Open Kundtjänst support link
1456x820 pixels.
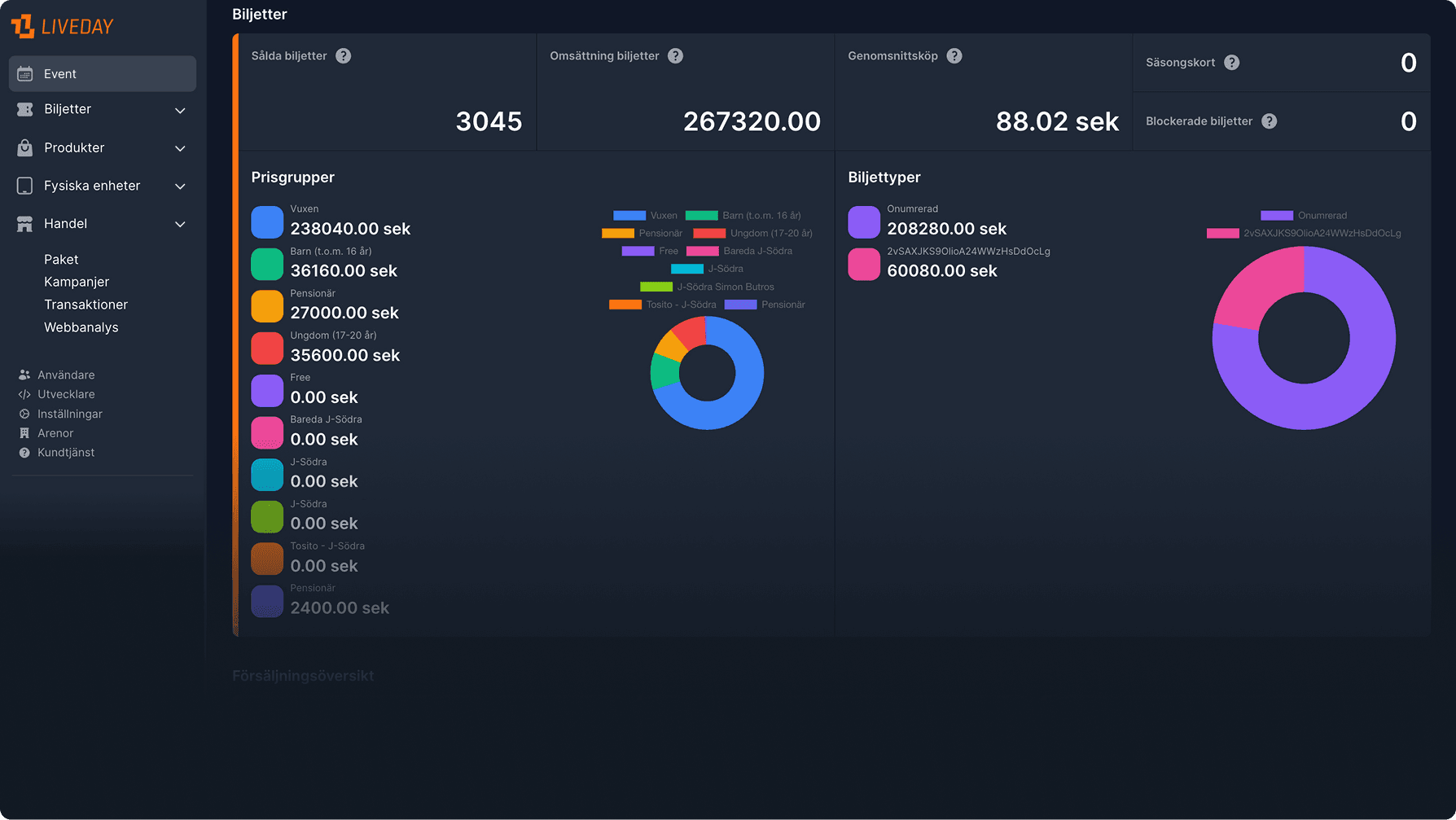65,453
